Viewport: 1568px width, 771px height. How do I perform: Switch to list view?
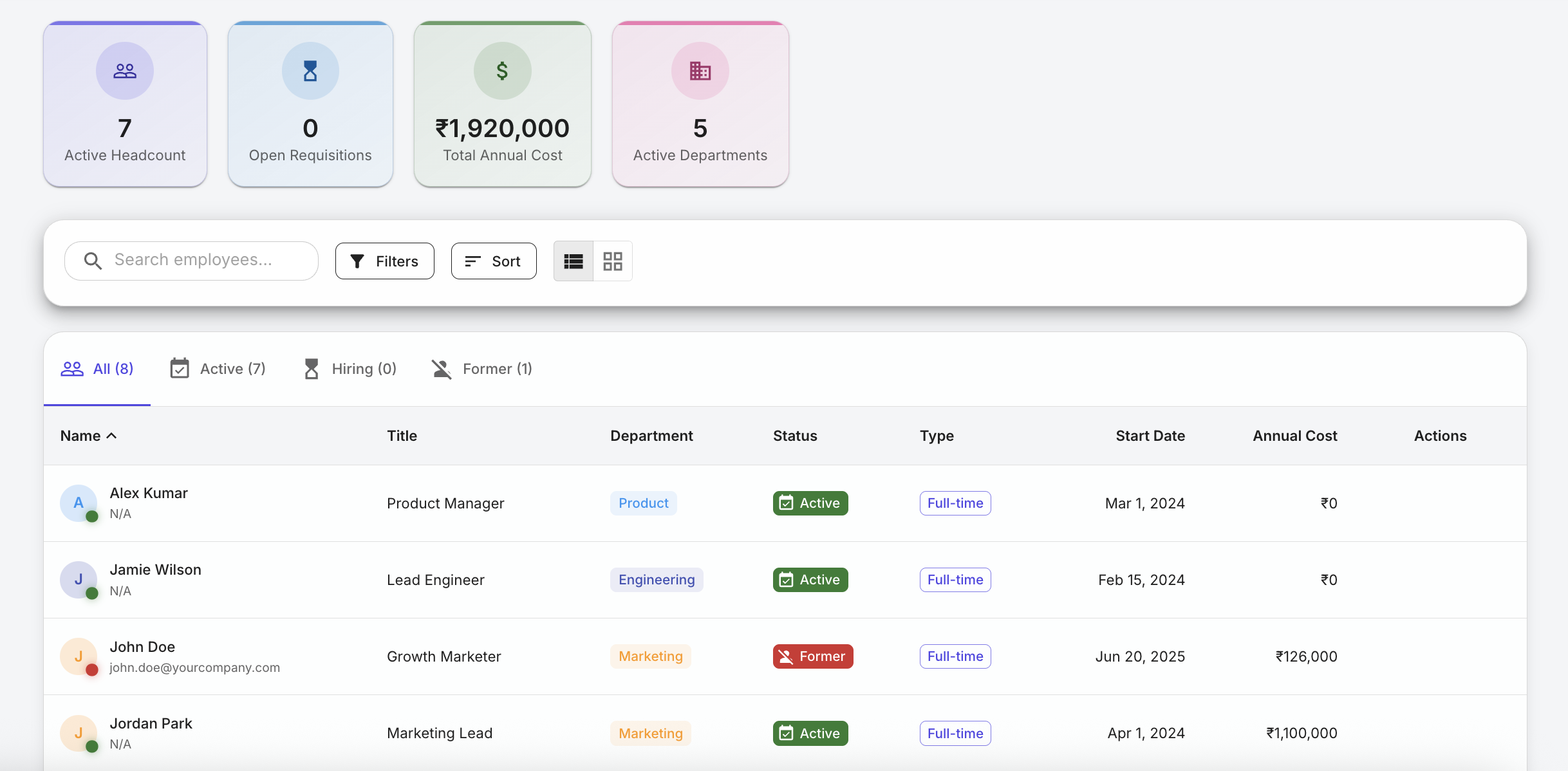click(574, 261)
